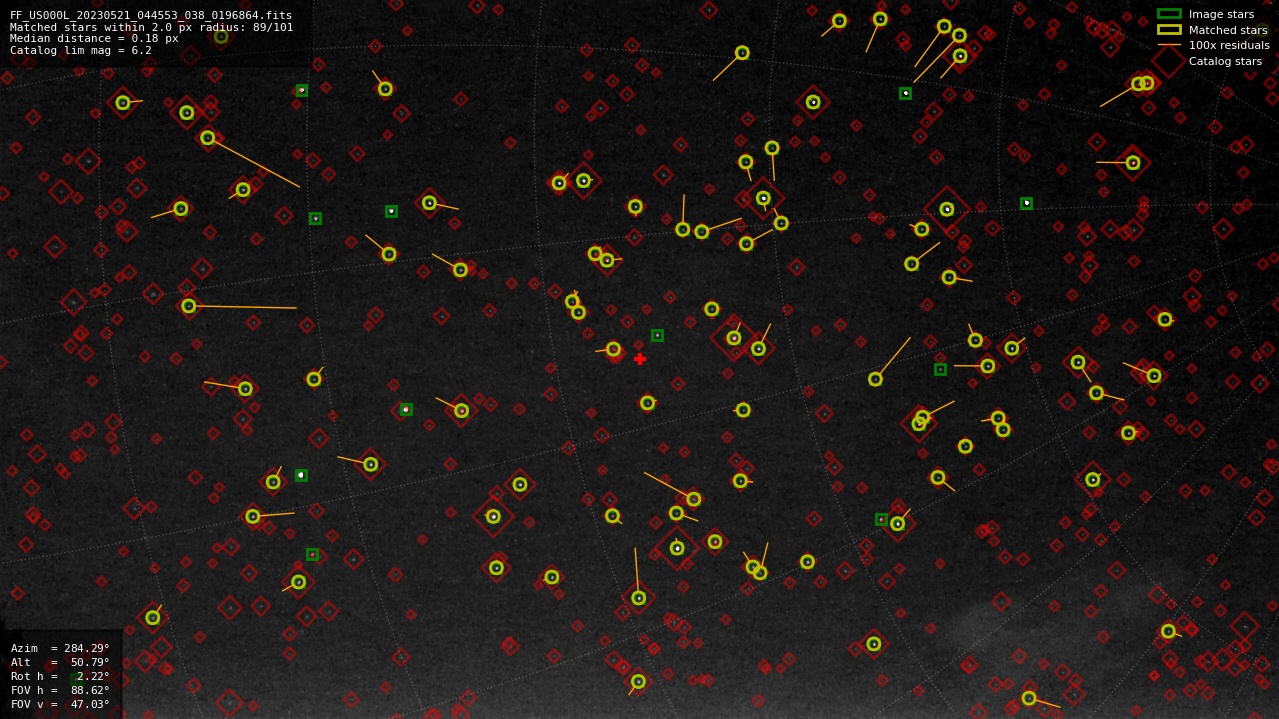Click the 'Alt = 50.79°' value
Image resolution: width=1279 pixels, height=719 pixels.
60,662
